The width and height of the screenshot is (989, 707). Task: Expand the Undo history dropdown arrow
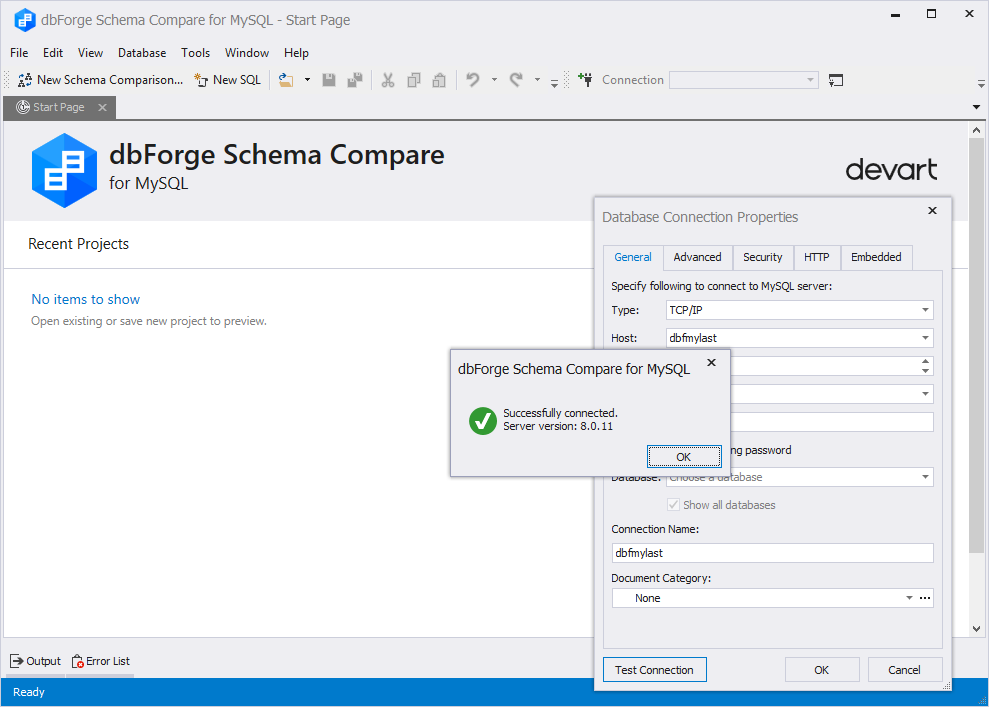coord(494,80)
